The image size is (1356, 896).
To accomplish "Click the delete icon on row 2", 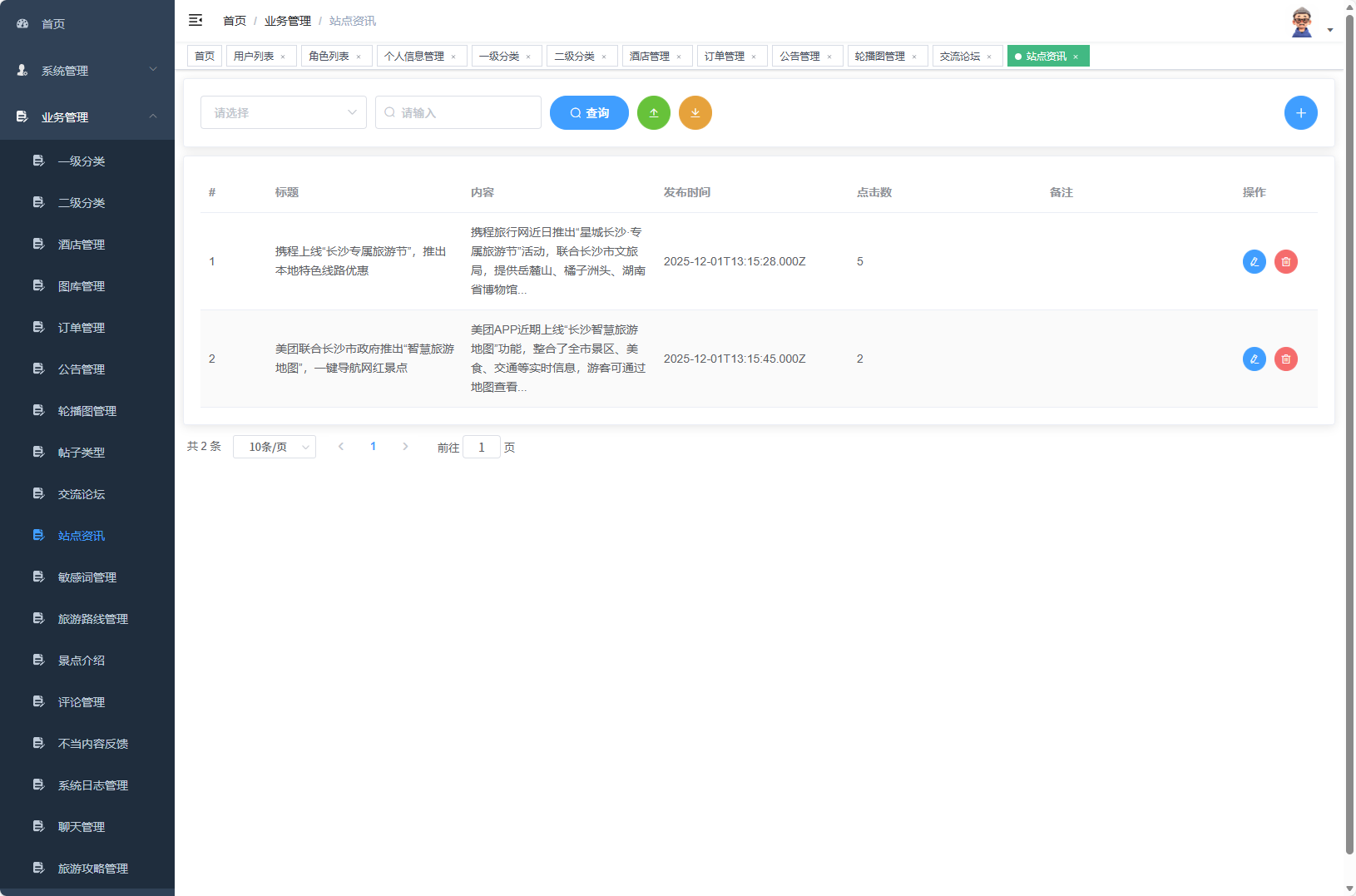I will click(x=1286, y=359).
